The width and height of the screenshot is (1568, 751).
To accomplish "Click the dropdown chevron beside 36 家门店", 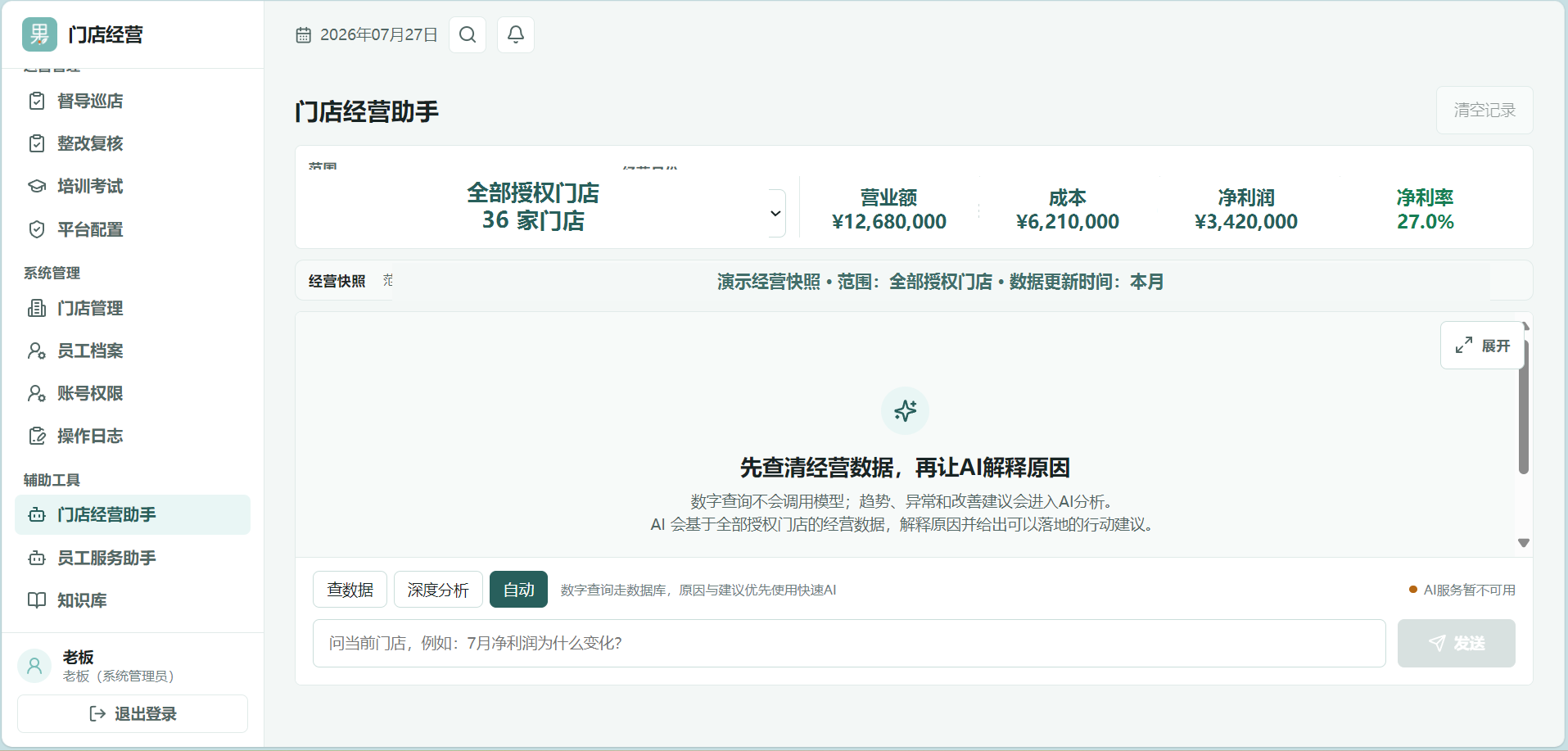I will [x=775, y=214].
